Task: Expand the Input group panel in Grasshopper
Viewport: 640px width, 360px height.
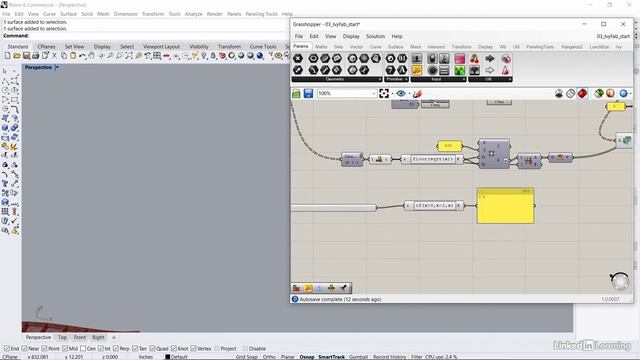Action: (464, 79)
